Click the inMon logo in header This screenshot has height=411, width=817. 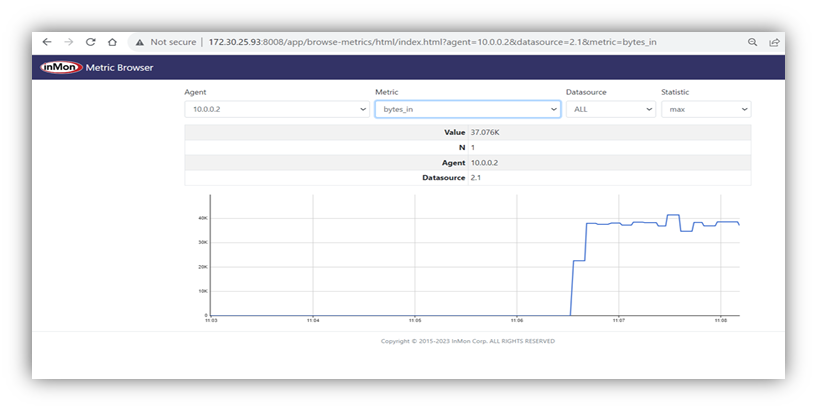[60, 68]
